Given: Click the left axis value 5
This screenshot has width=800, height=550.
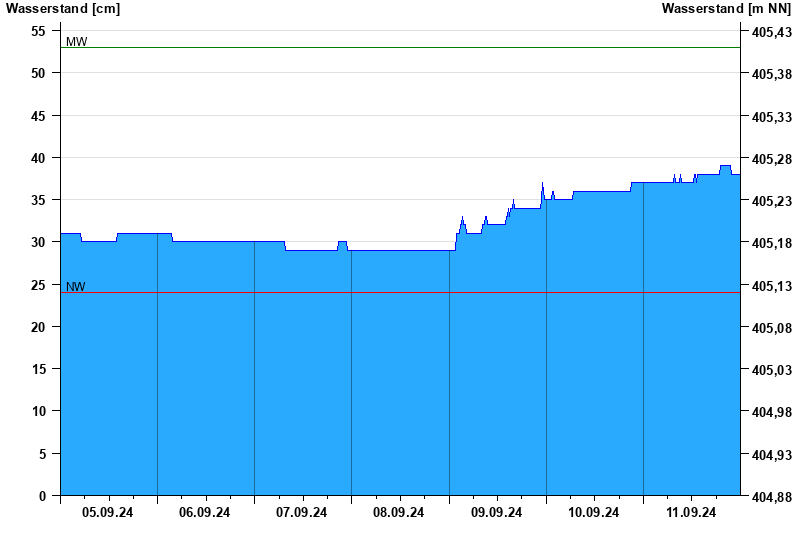Looking at the screenshot, I should point(42,454).
